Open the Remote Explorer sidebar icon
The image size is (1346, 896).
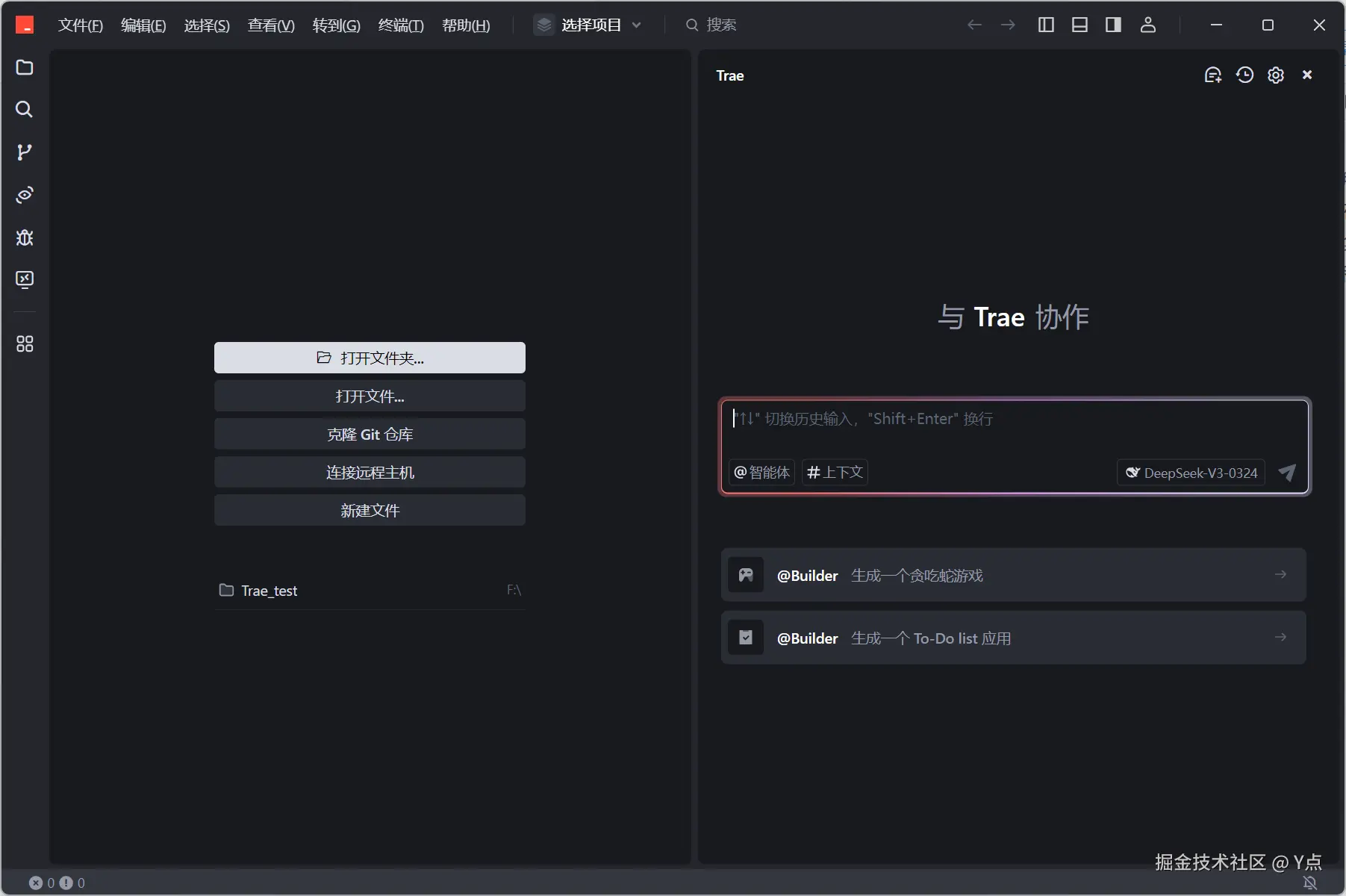point(25,280)
